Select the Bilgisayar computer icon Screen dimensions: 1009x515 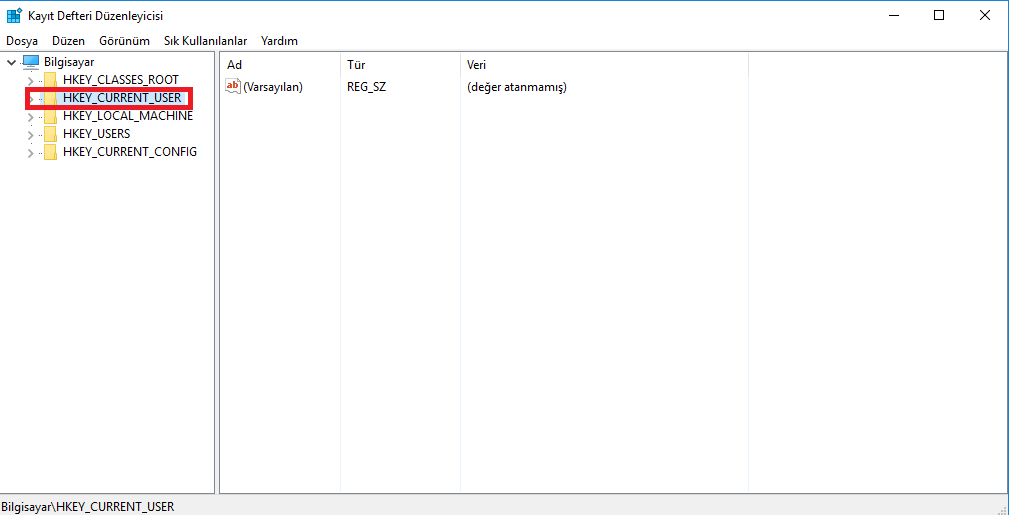tap(31, 62)
